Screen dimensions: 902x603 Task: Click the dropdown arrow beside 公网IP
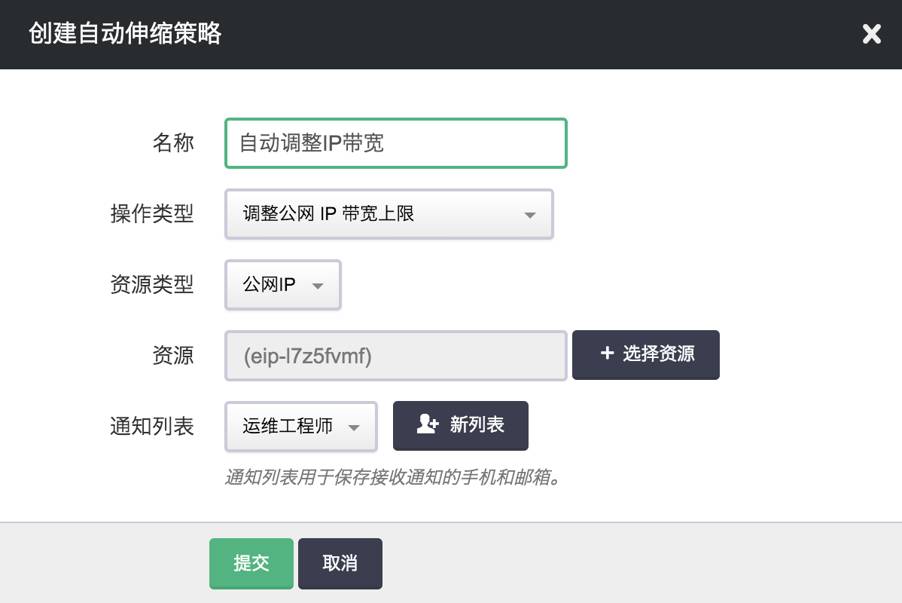(x=317, y=285)
